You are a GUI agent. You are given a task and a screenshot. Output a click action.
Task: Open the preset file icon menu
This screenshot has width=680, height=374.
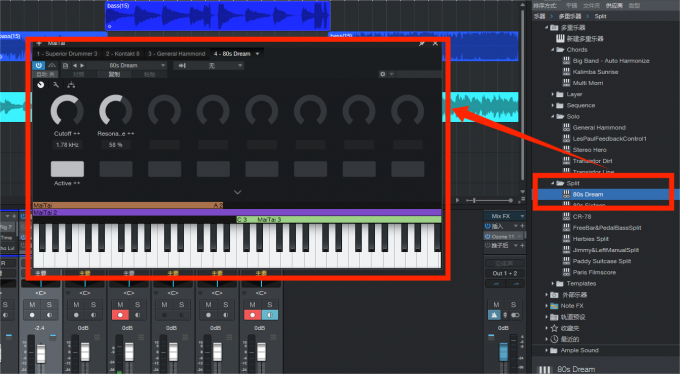(65, 66)
